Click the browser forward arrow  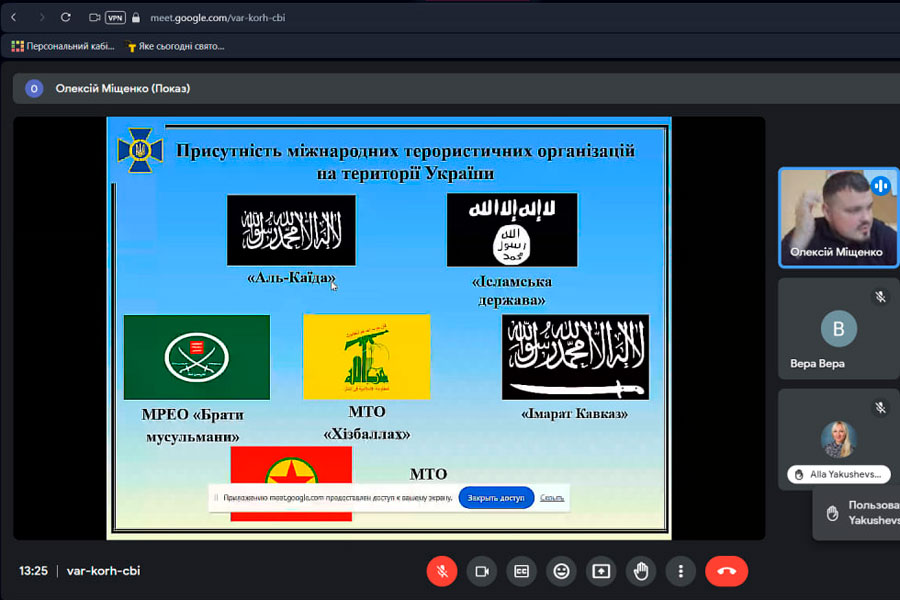pyautogui.click(x=41, y=17)
